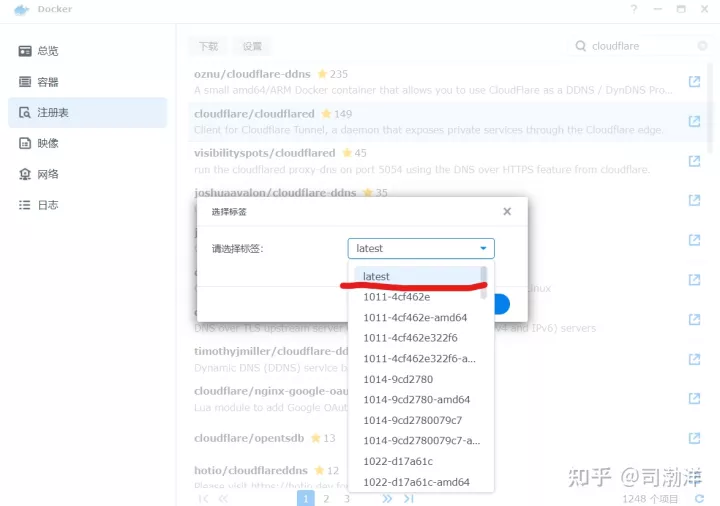Select the hotio/cloudflareddns registry row

[448, 473]
